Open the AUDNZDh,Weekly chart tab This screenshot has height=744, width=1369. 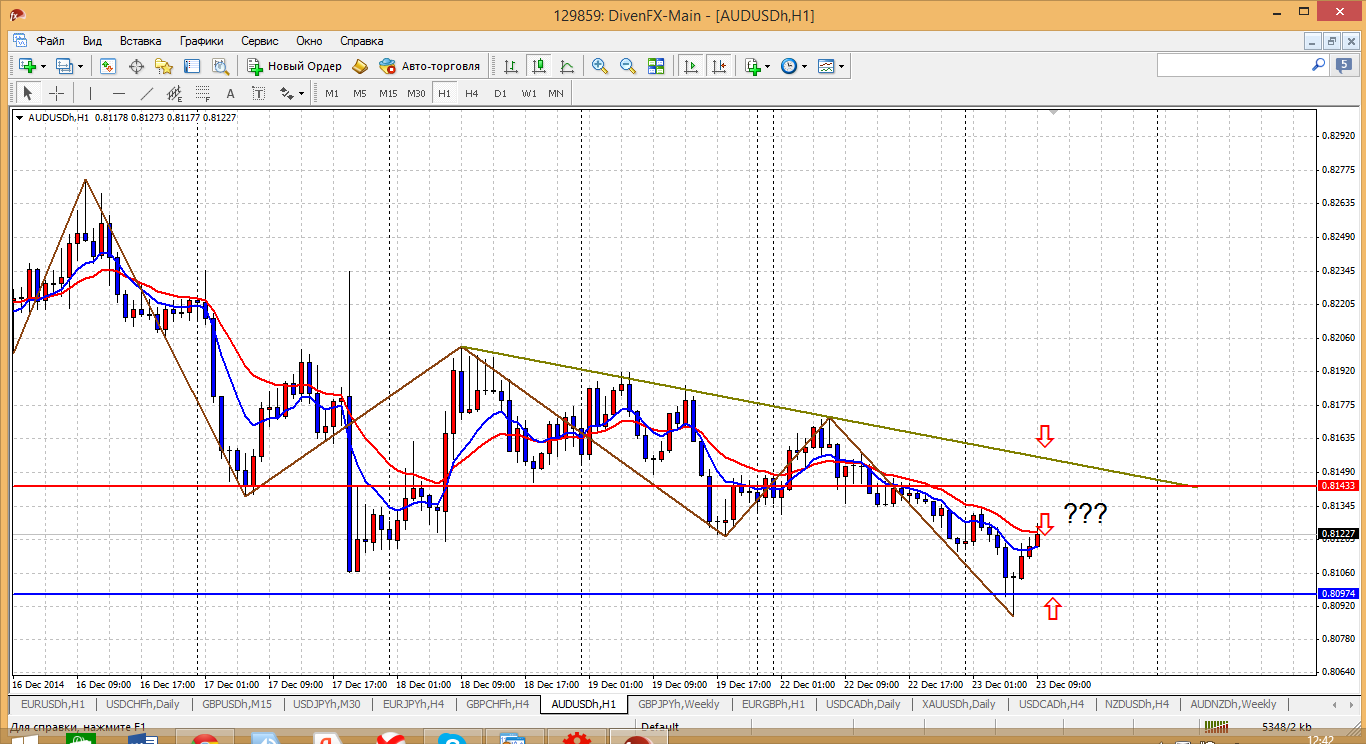[1233, 704]
